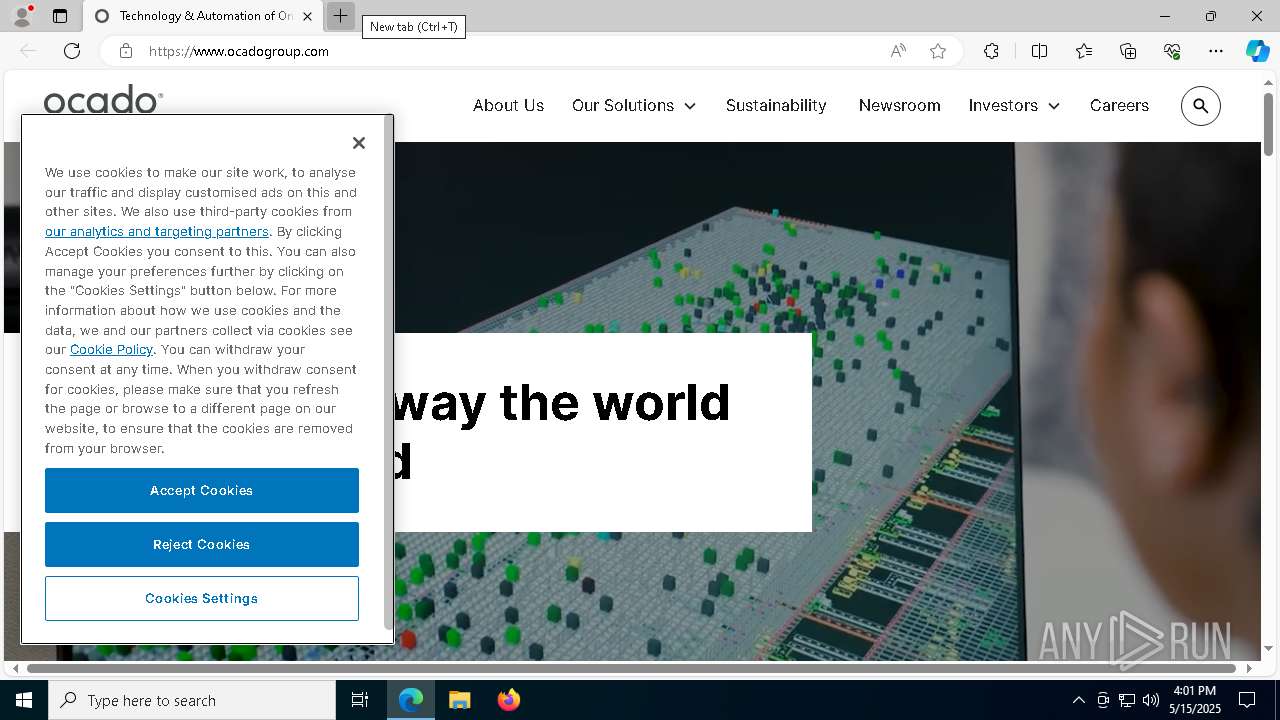The height and width of the screenshot is (720, 1280).
Task: Open the Extensions puzzle icon
Action: pyautogui.click(x=991, y=51)
